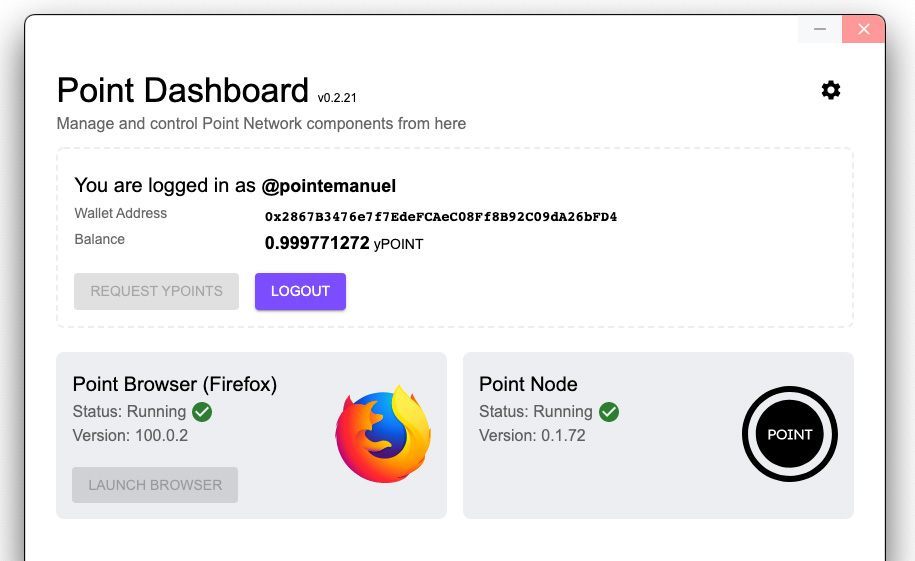
Task: Click green checkmark beside Point Node status
Action: point(608,411)
